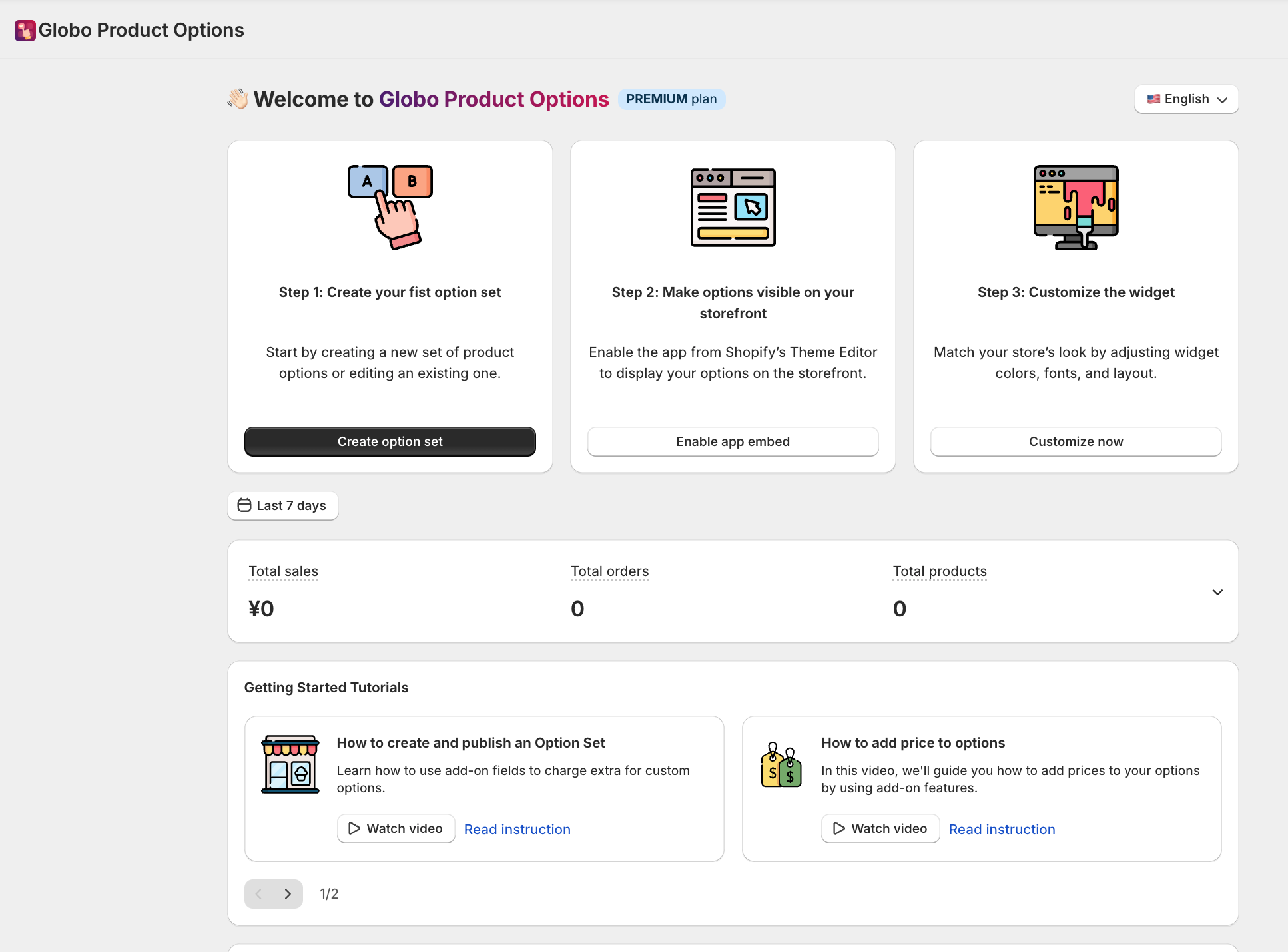Viewport: 1288px width, 952px height.
Task: Open Read instruction for Option Set tutorial
Action: [517, 830]
